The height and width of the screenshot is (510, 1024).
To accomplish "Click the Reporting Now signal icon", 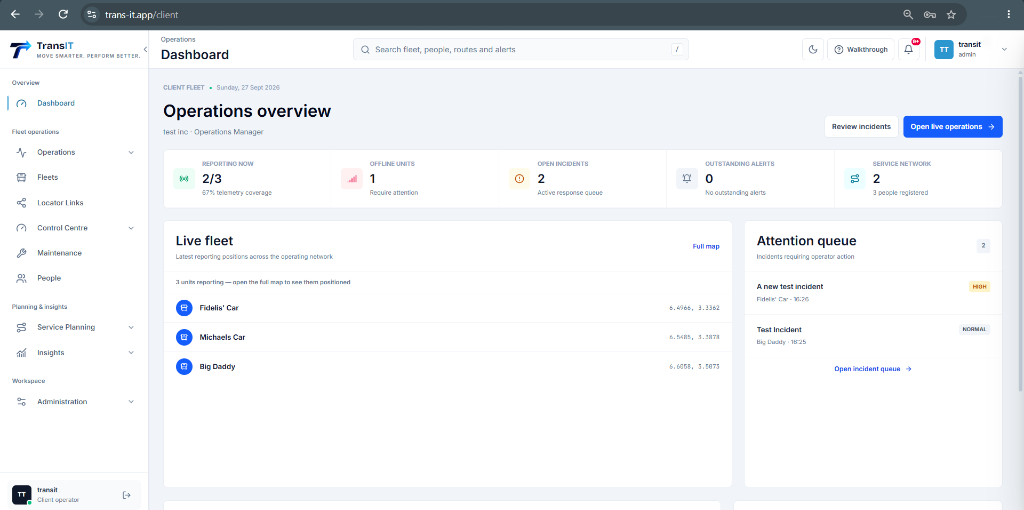I will (x=184, y=178).
